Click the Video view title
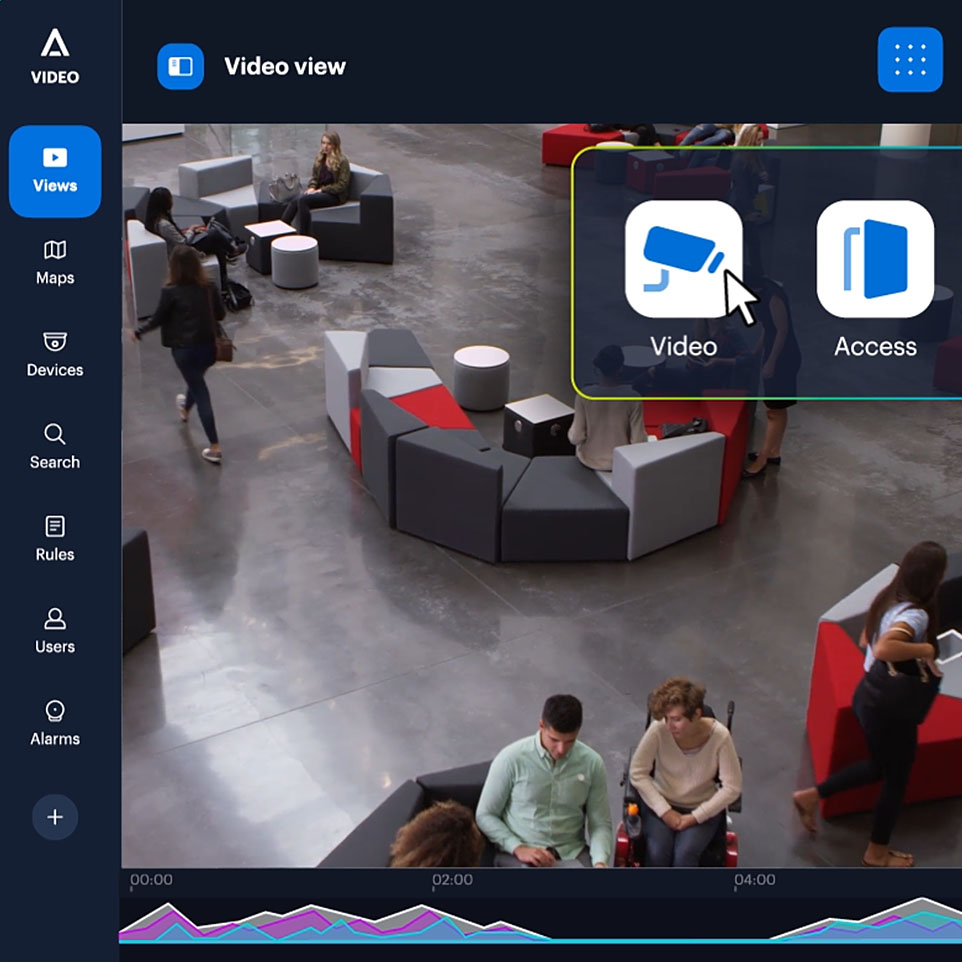This screenshot has height=962, width=962. 285,66
